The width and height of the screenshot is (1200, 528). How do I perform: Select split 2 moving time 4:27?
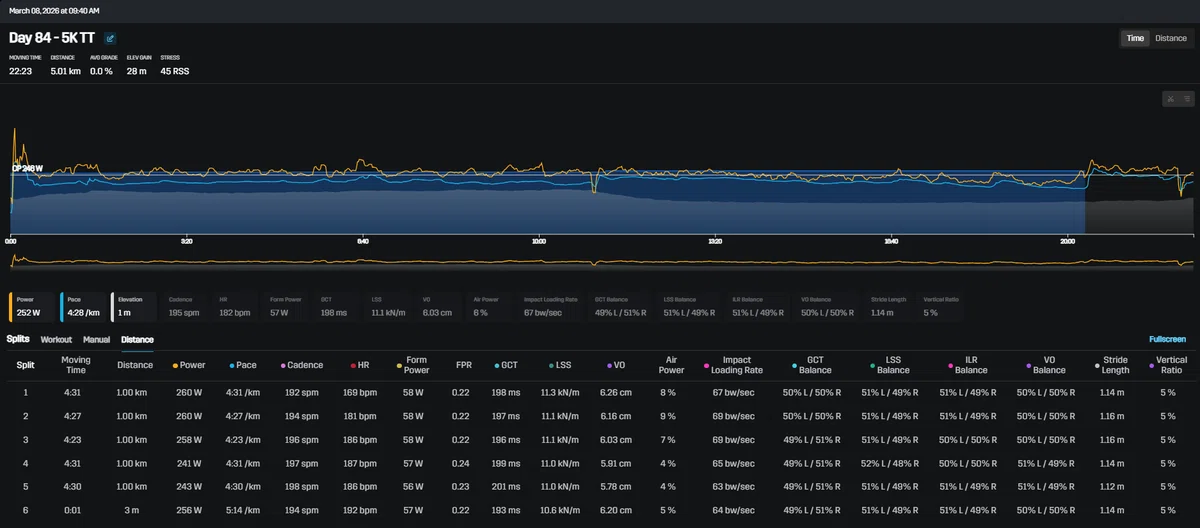[x=76, y=415]
